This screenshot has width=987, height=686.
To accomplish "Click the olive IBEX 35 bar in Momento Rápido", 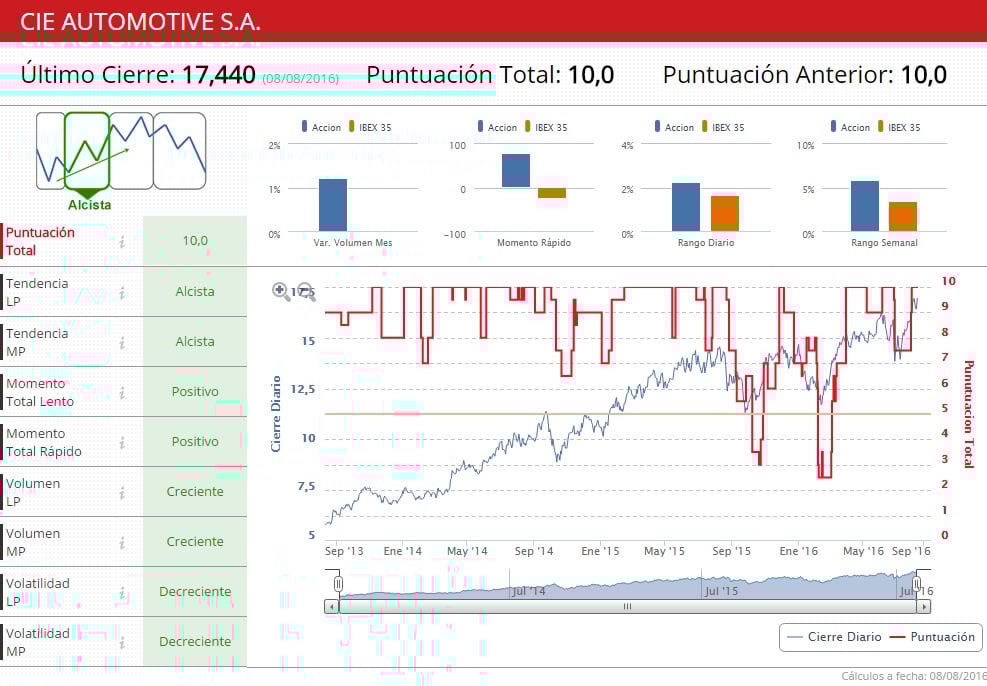I will [x=552, y=193].
